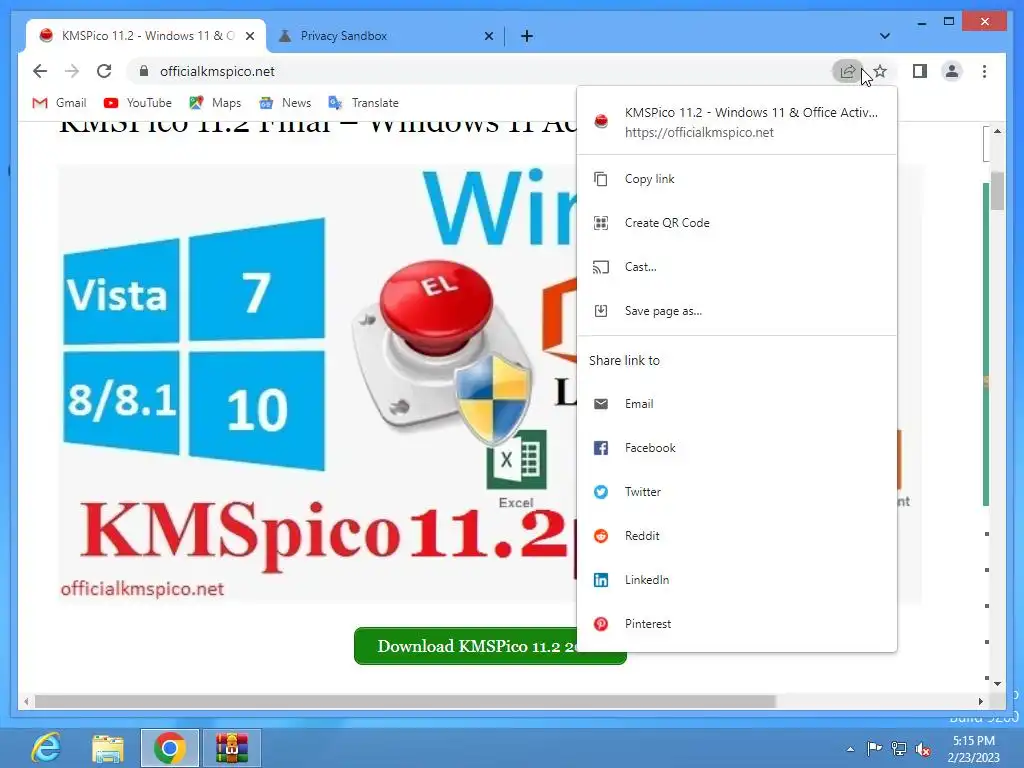Share link via Email
The width and height of the screenshot is (1024, 768).
pyautogui.click(x=737, y=404)
